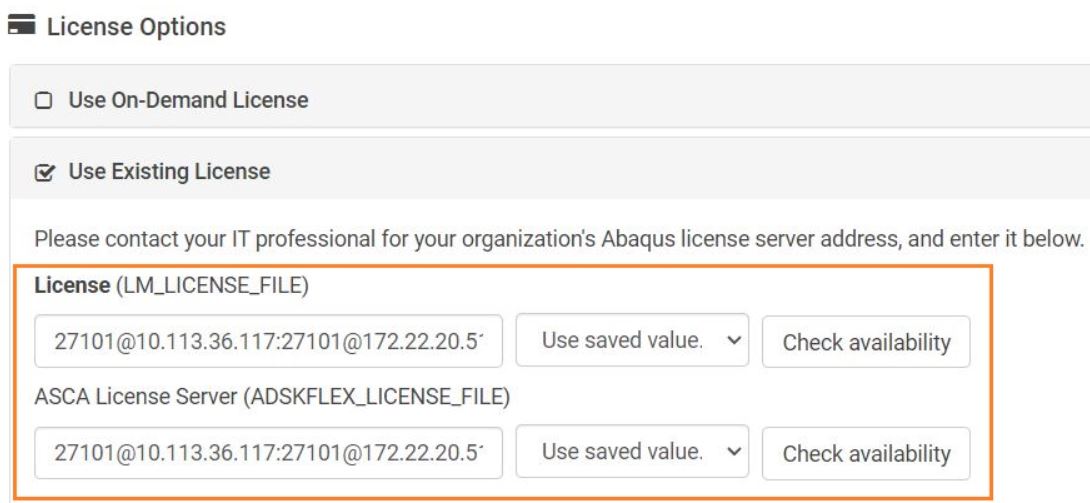Click the License Options heading text
This screenshot has width=1090, height=503.
coord(136,27)
